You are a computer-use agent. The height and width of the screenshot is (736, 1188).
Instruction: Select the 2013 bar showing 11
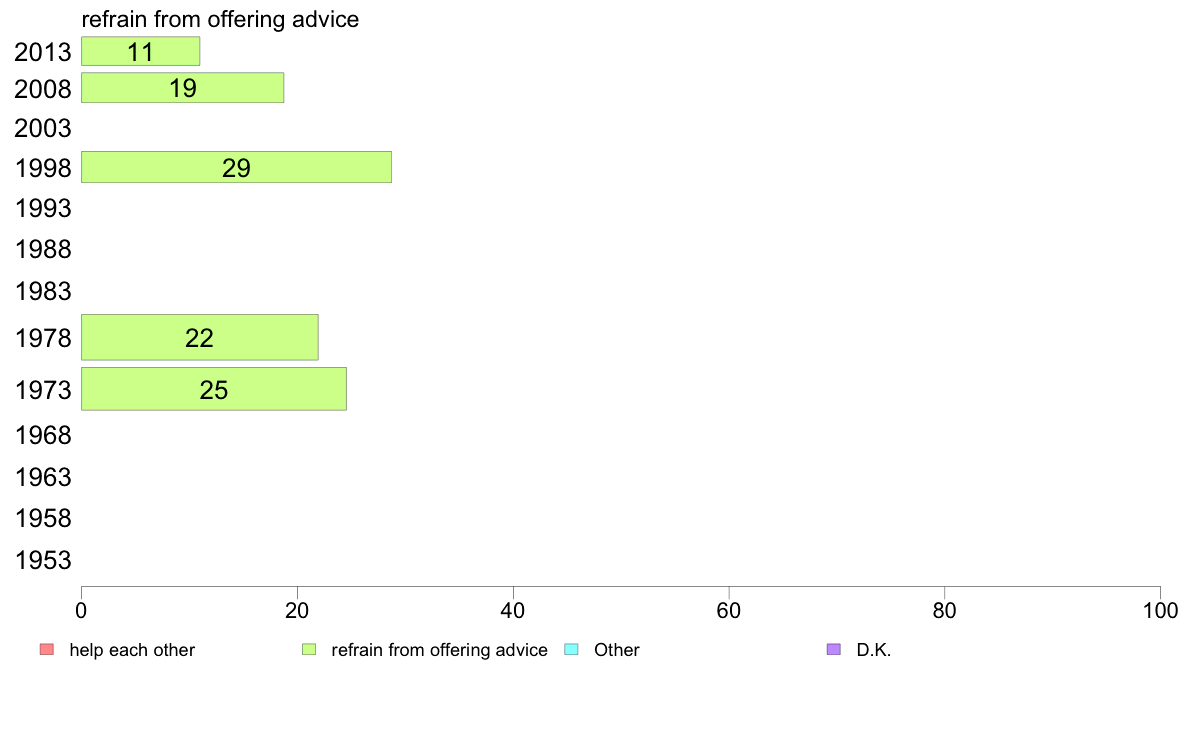click(141, 52)
